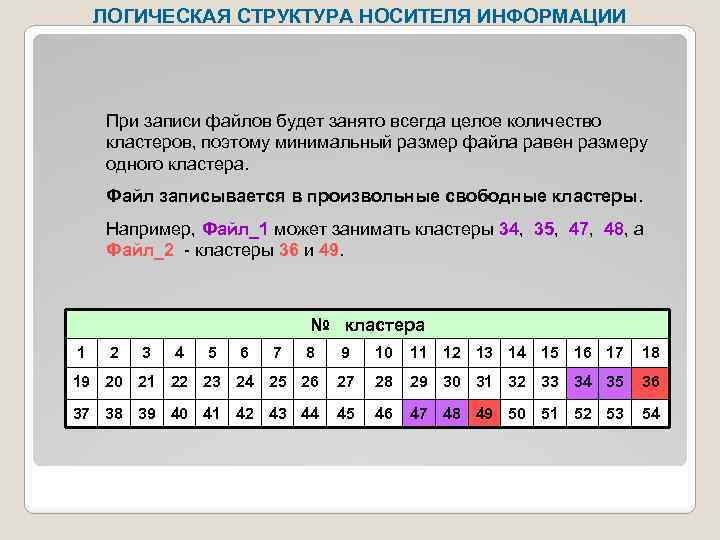Select the purple cluster cell 34
Image resolution: width=720 pixels, height=540 pixels.
[583, 382]
